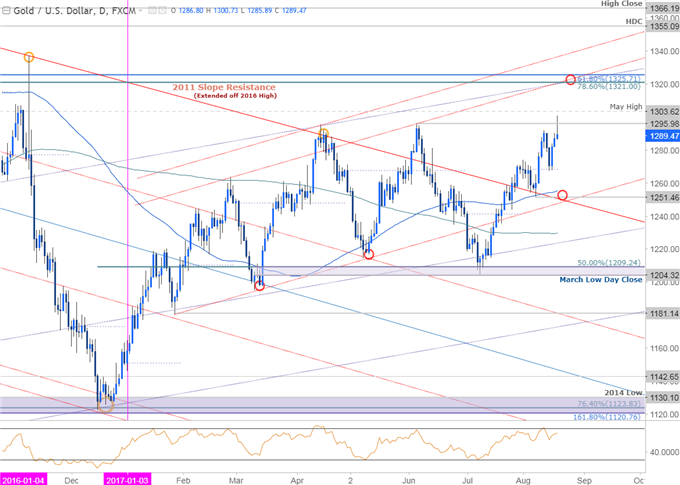Click the HDC annotation text
The width and height of the screenshot is (680, 485).
click(634, 21)
